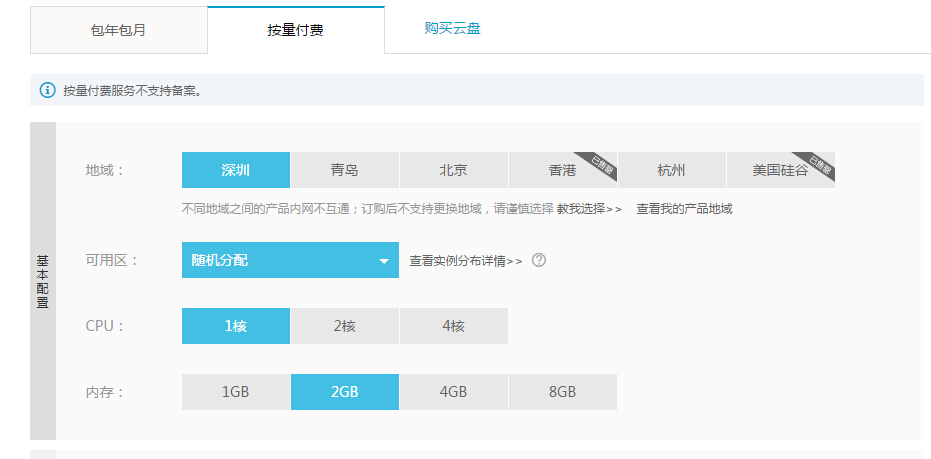Viewport: 931px width, 459px height.
Task: Select the 美国硅谷 region option
Action: (x=780, y=170)
